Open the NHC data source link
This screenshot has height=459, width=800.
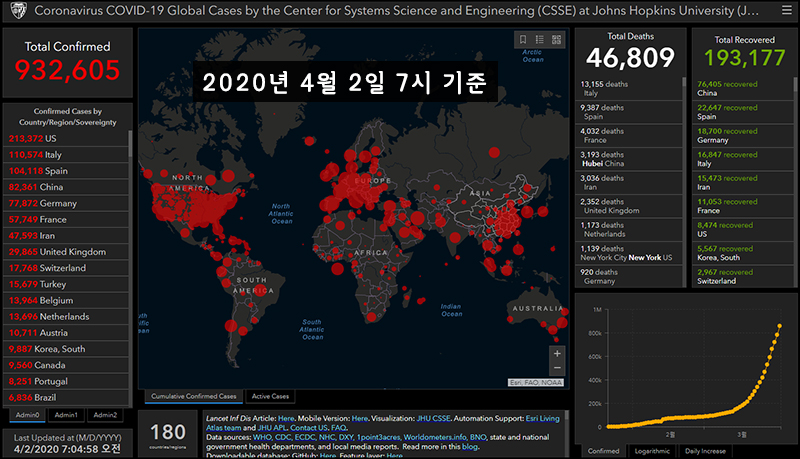(x=327, y=437)
